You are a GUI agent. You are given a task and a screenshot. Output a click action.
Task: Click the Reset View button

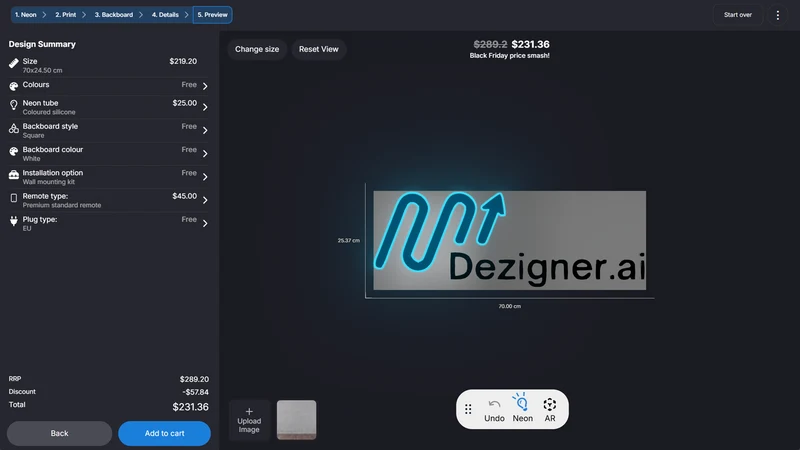click(x=318, y=49)
